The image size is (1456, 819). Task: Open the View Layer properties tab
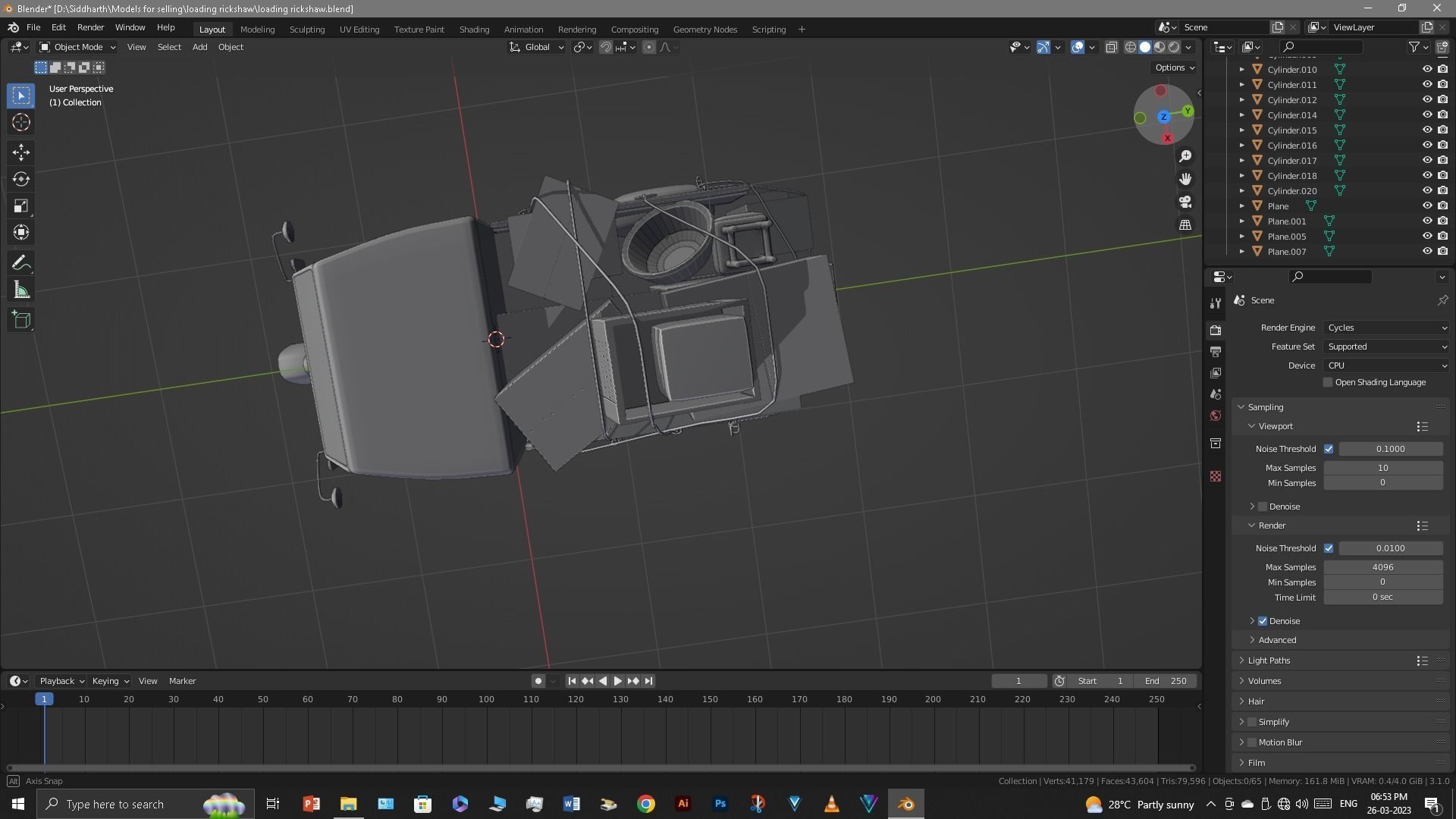click(x=1216, y=373)
